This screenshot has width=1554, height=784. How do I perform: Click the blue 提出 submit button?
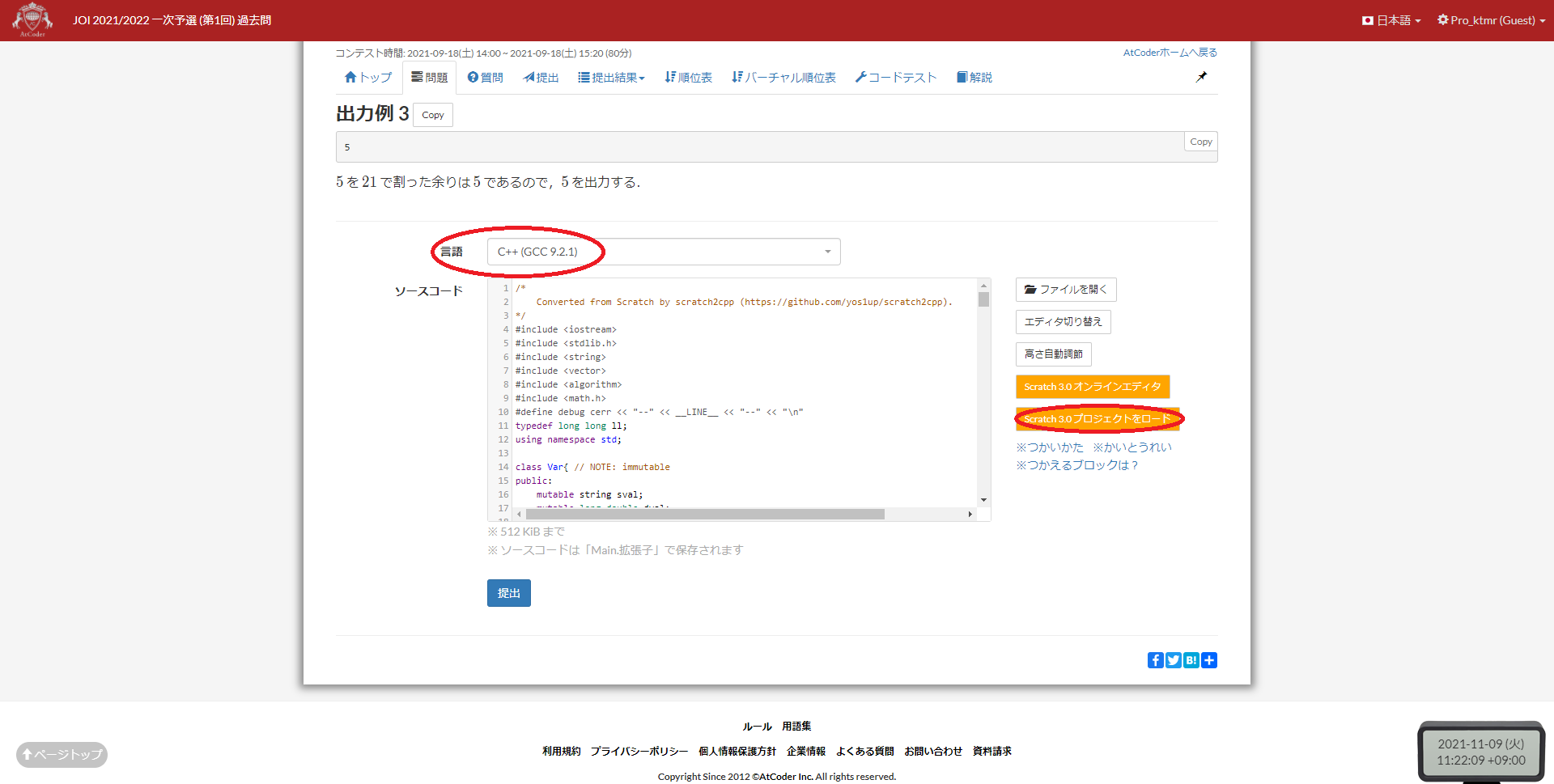[508, 593]
